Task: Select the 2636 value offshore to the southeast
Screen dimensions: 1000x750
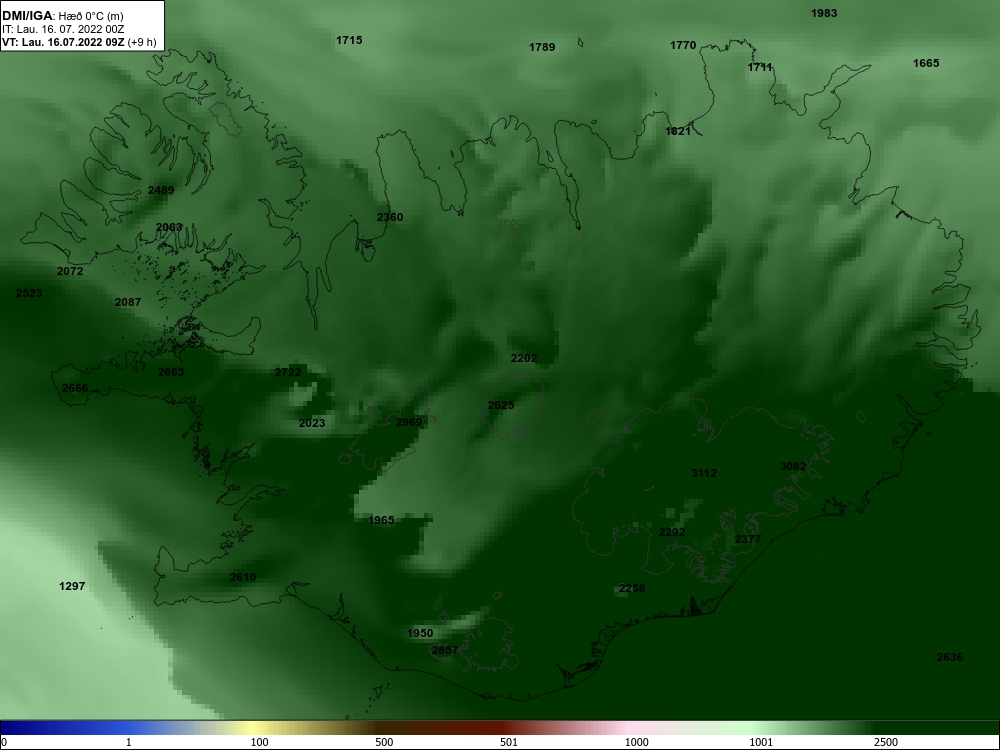Action: [950, 658]
